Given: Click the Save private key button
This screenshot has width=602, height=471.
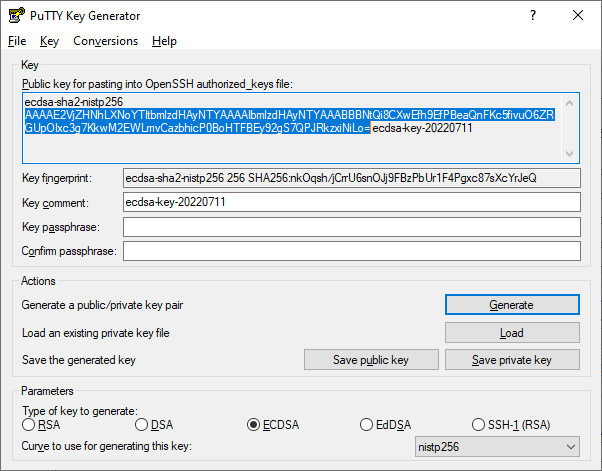Looking at the screenshot, I should click(x=512, y=360).
